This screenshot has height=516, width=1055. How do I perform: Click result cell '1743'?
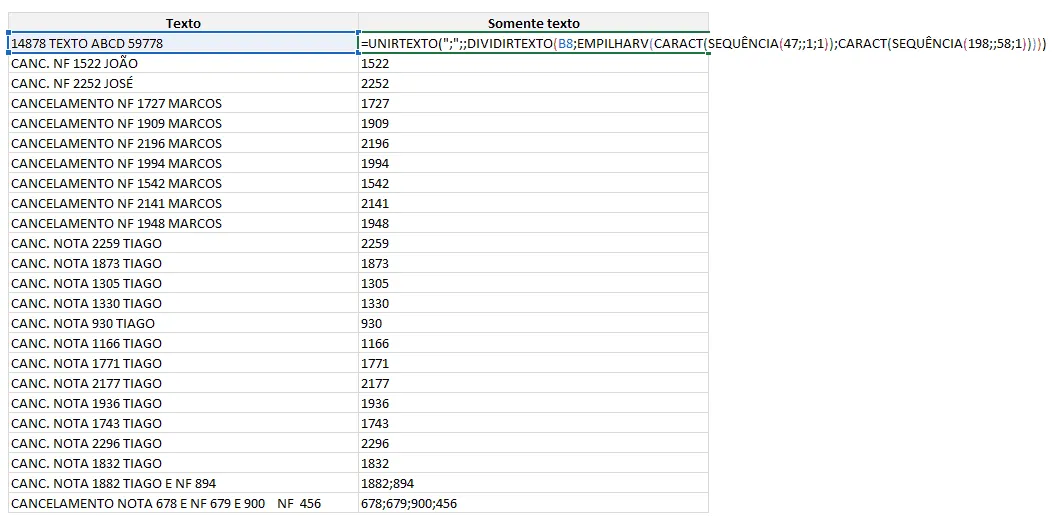[x=534, y=424]
